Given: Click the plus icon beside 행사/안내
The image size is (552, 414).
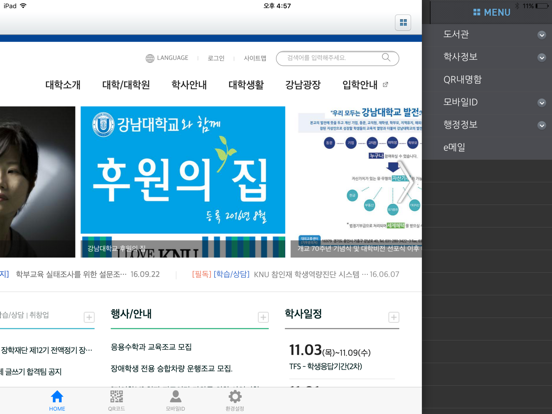Looking at the screenshot, I should click(x=263, y=317).
